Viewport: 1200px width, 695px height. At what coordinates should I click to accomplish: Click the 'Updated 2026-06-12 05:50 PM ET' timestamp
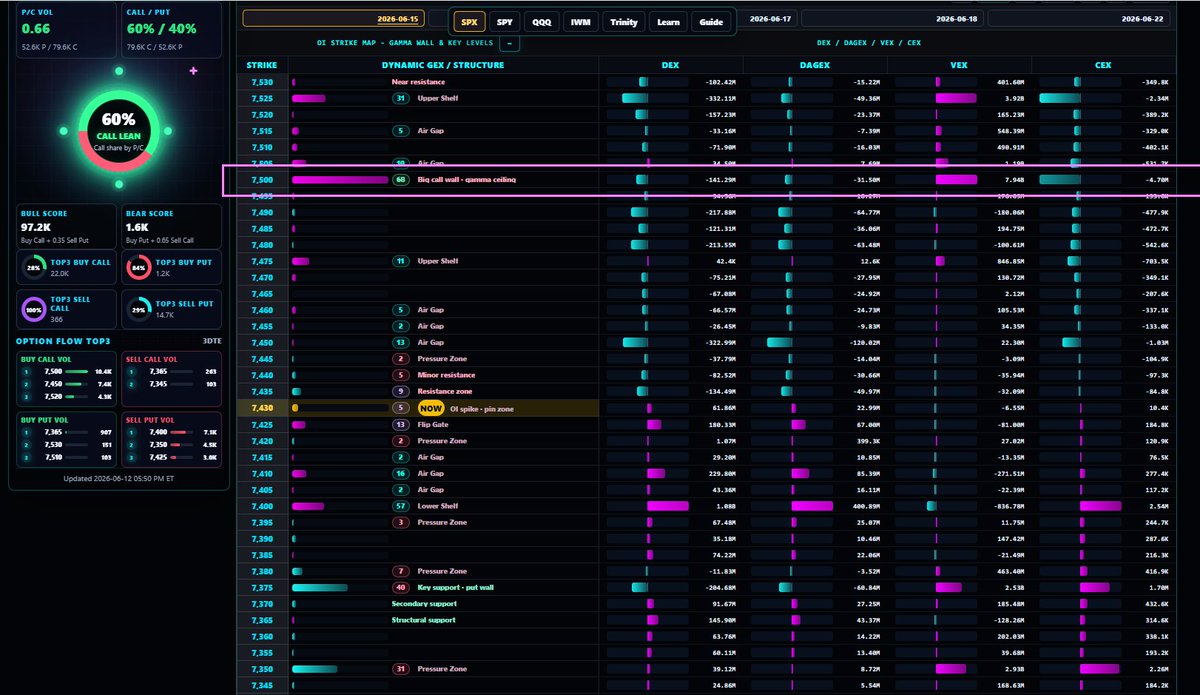coord(119,478)
